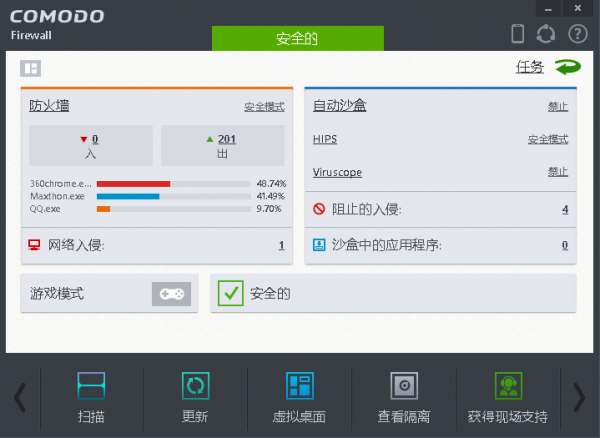Click the refresh/update circular arrows icon
This screenshot has width=600, height=438.
[546, 34]
